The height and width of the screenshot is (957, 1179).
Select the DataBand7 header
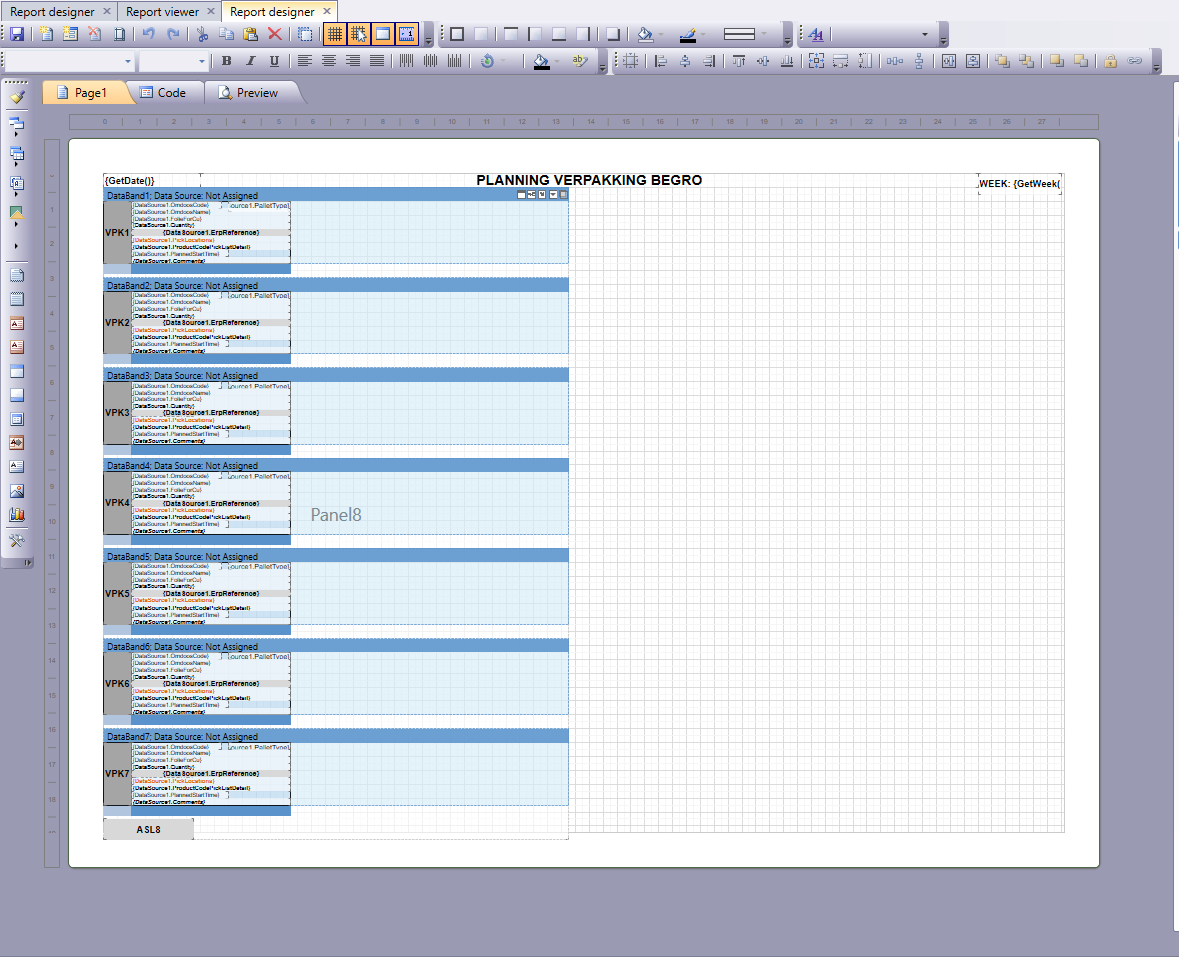336,736
